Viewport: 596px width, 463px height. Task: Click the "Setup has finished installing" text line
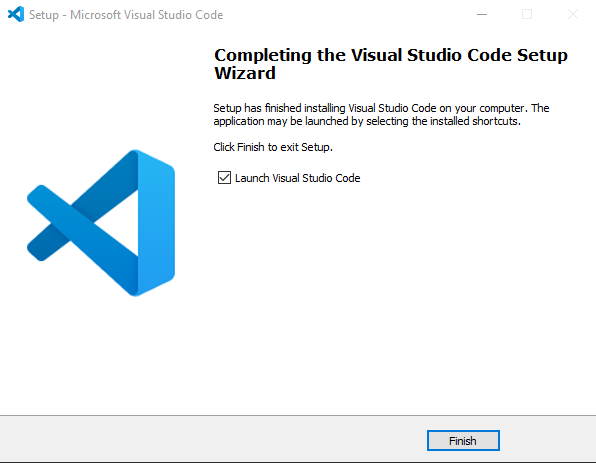click(381, 108)
